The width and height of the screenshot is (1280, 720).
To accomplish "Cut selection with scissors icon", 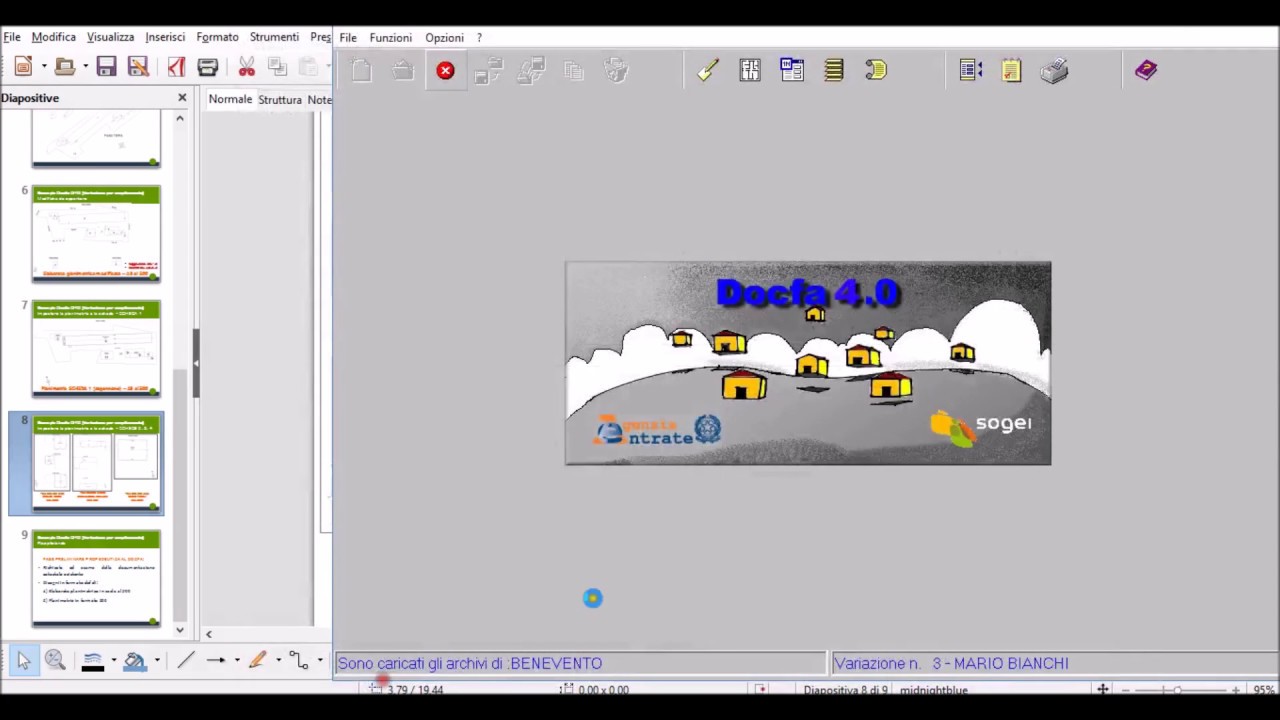I will point(247,67).
